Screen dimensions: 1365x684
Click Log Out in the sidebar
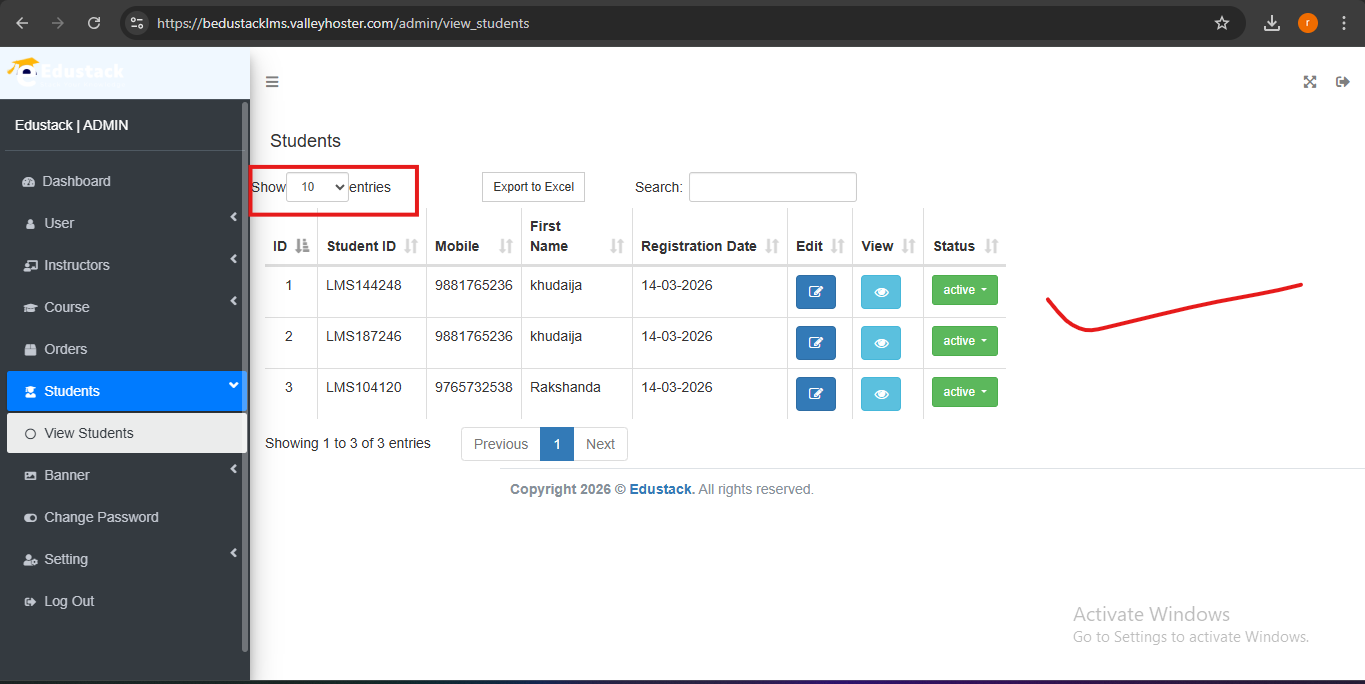pyautogui.click(x=126, y=601)
